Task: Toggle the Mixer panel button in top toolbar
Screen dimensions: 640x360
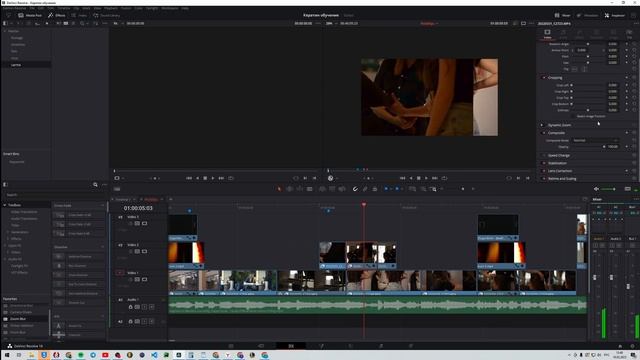Action: [x=563, y=16]
